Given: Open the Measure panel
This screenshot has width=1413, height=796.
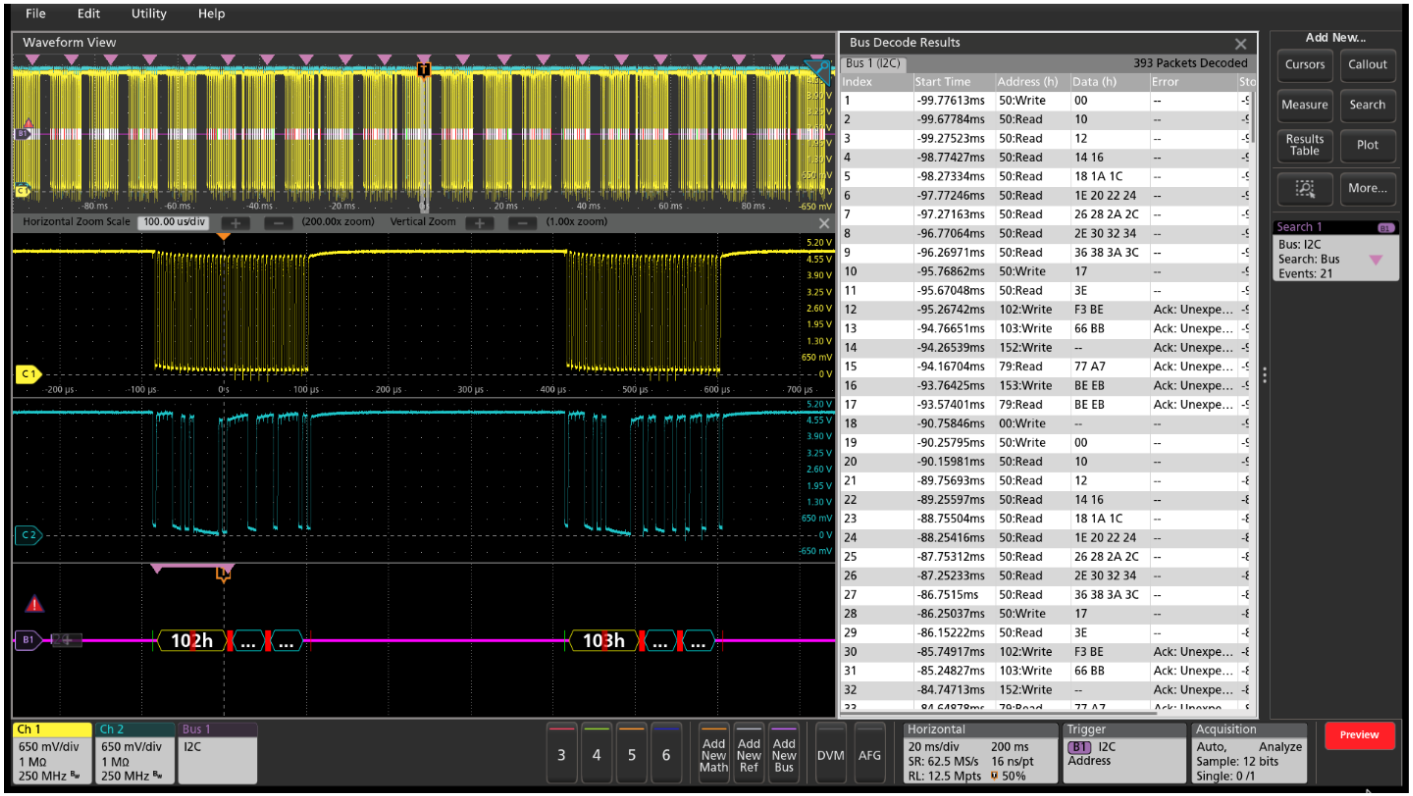Looking at the screenshot, I should click(x=1304, y=105).
